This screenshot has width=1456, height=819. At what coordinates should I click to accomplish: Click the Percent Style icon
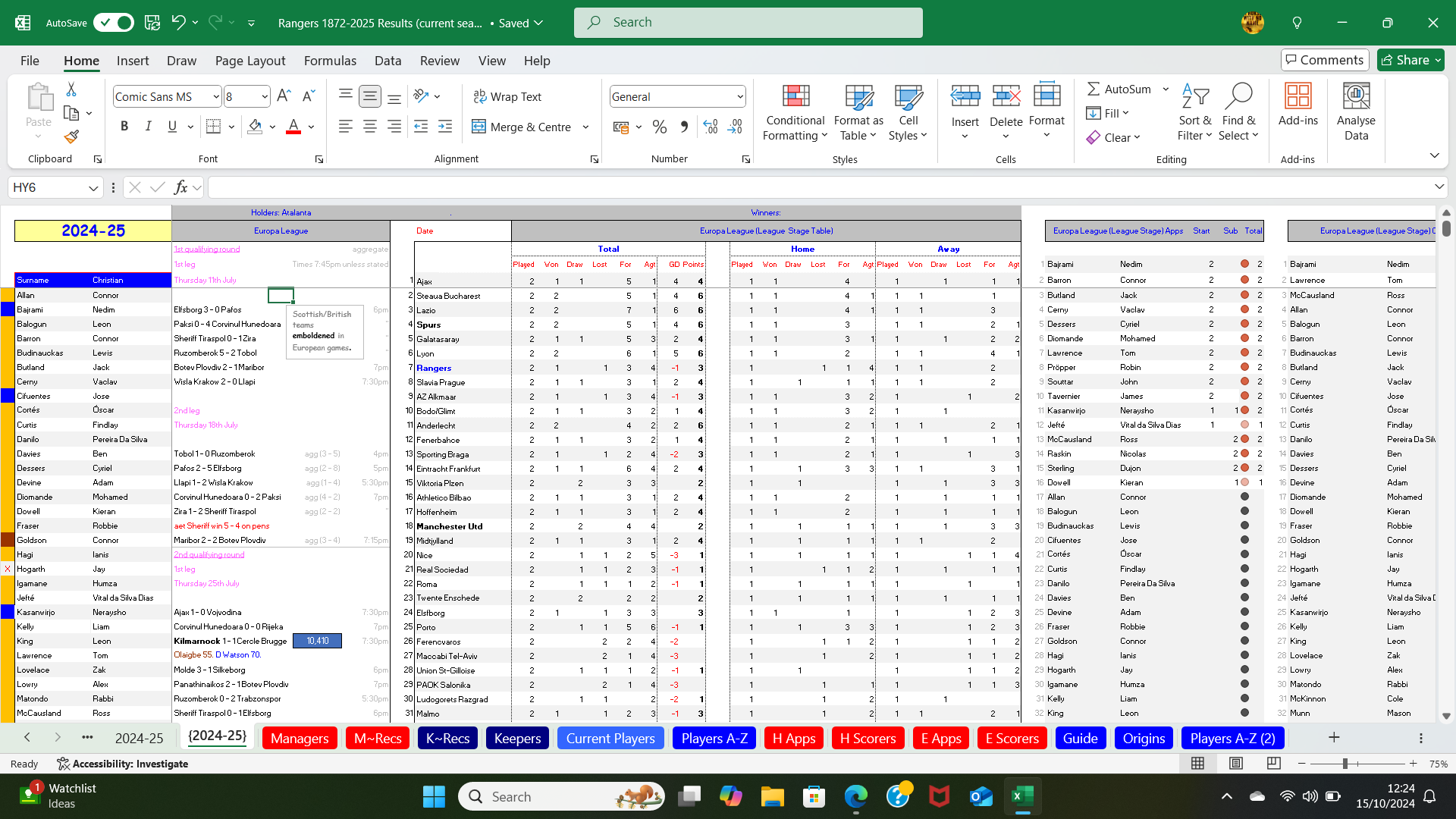660,127
